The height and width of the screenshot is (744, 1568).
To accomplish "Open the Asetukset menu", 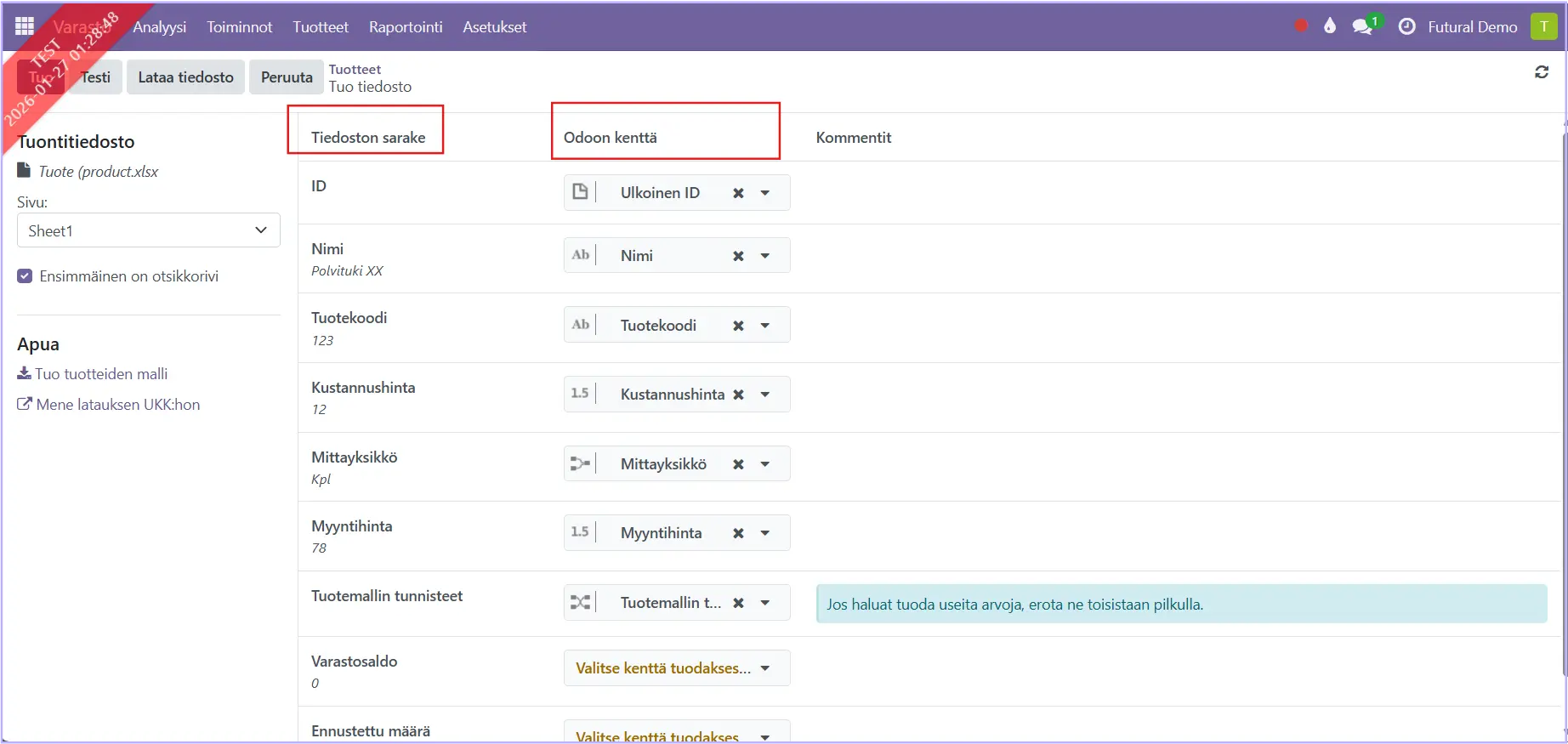I will point(495,27).
